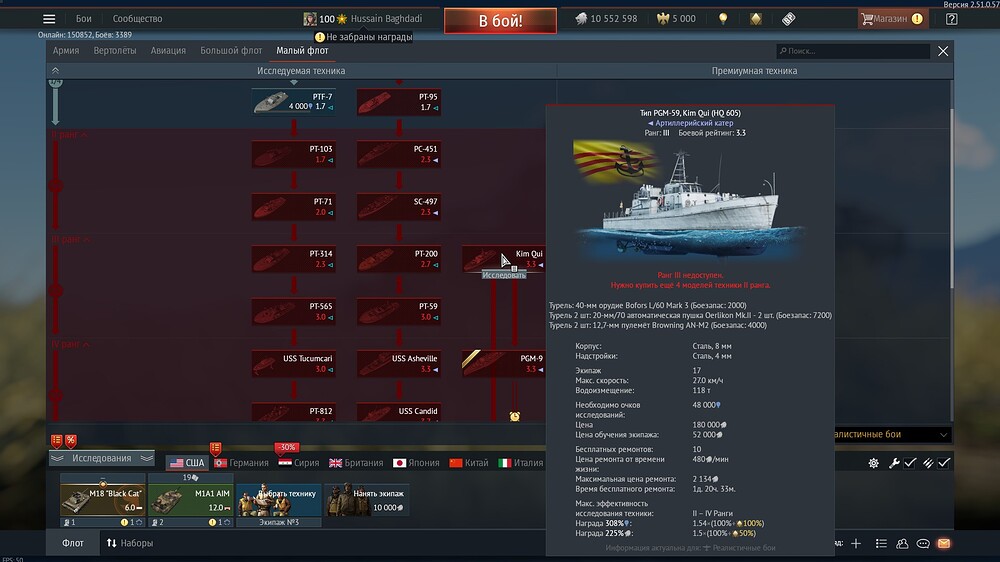The width and height of the screenshot is (1000, 562).
Task: Select the Япония nation tab
Action: click(416, 462)
